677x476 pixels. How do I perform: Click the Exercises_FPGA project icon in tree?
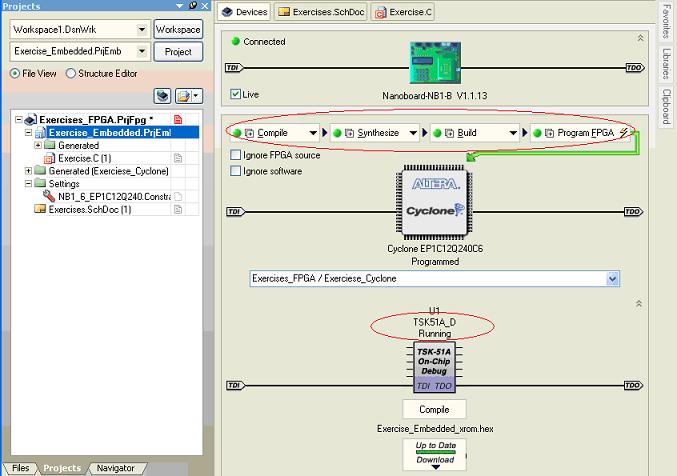(x=30, y=120)
